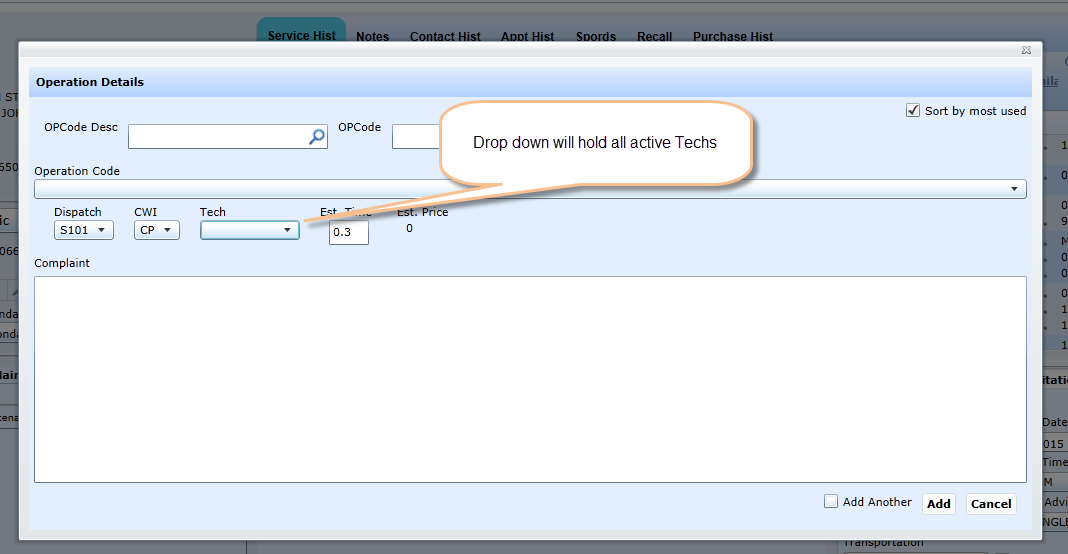This screenshot has width=1068, height=554.
Task: Focus the Est. Time field showing 0.3
Action: click(x=348, y=232)
